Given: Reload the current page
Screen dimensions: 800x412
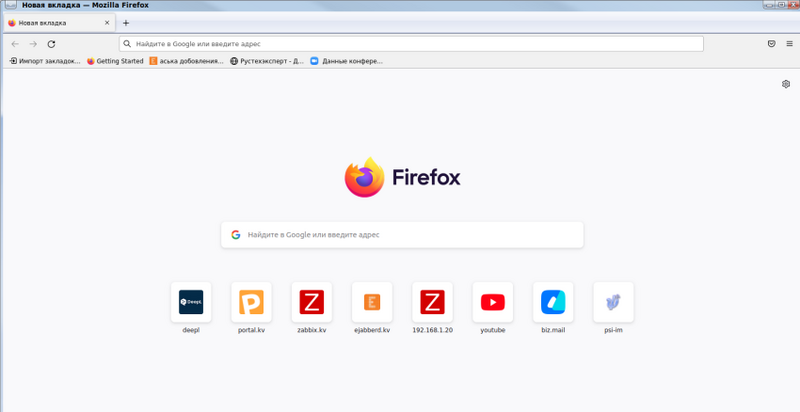Looking at the screenshot, I should (x=51, y=44).
